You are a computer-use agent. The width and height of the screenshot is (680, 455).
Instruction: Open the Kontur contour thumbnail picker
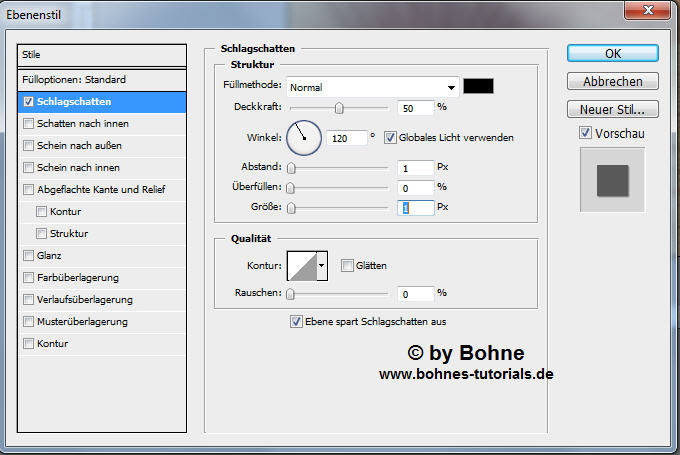301,265
